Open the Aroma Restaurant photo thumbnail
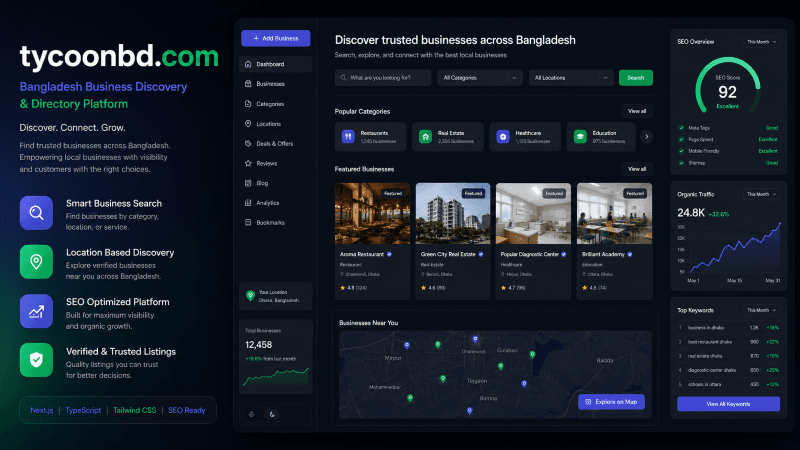 pos(372,213)
